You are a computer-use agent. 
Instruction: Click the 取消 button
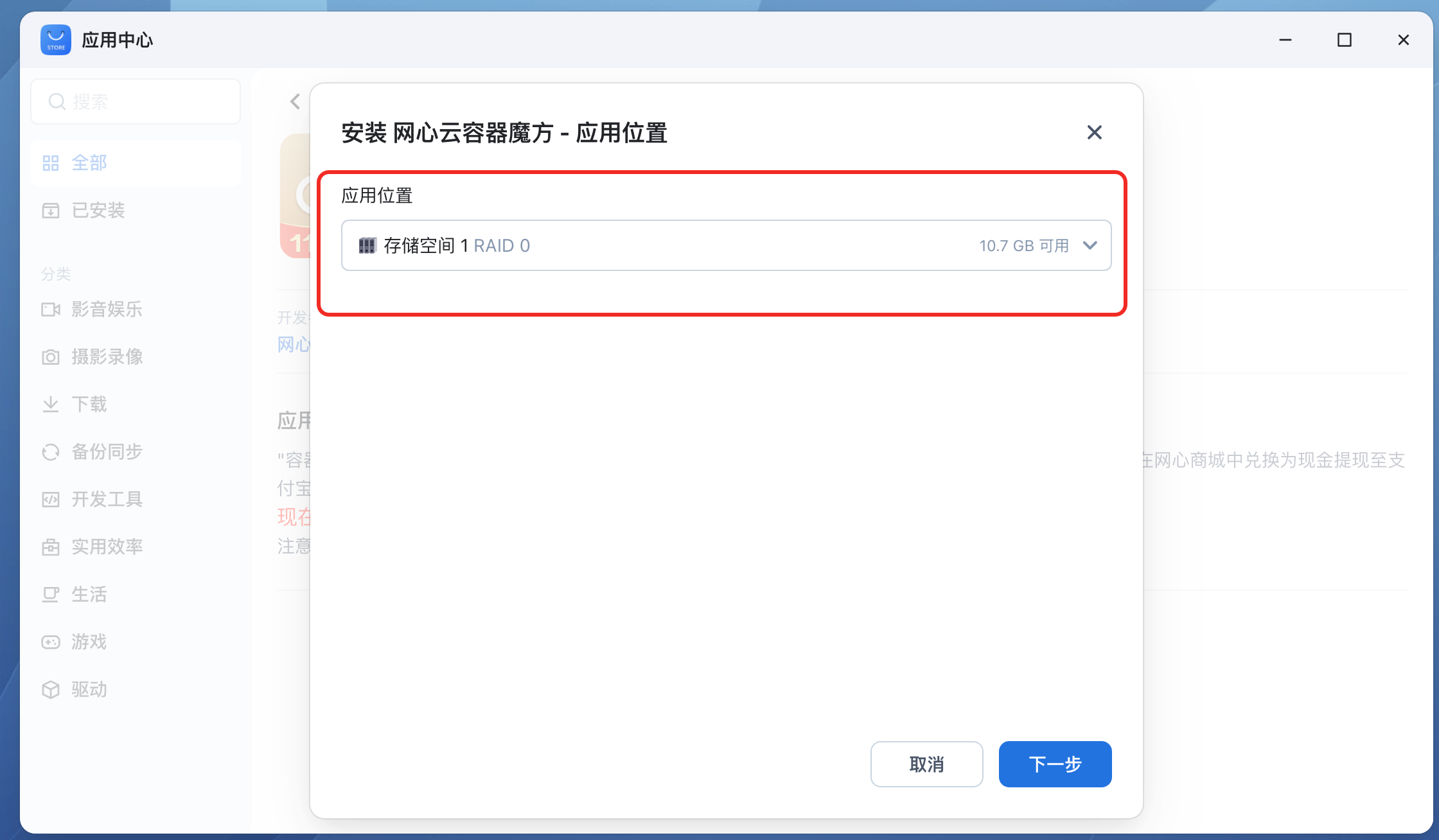click(x=926, y=764)
